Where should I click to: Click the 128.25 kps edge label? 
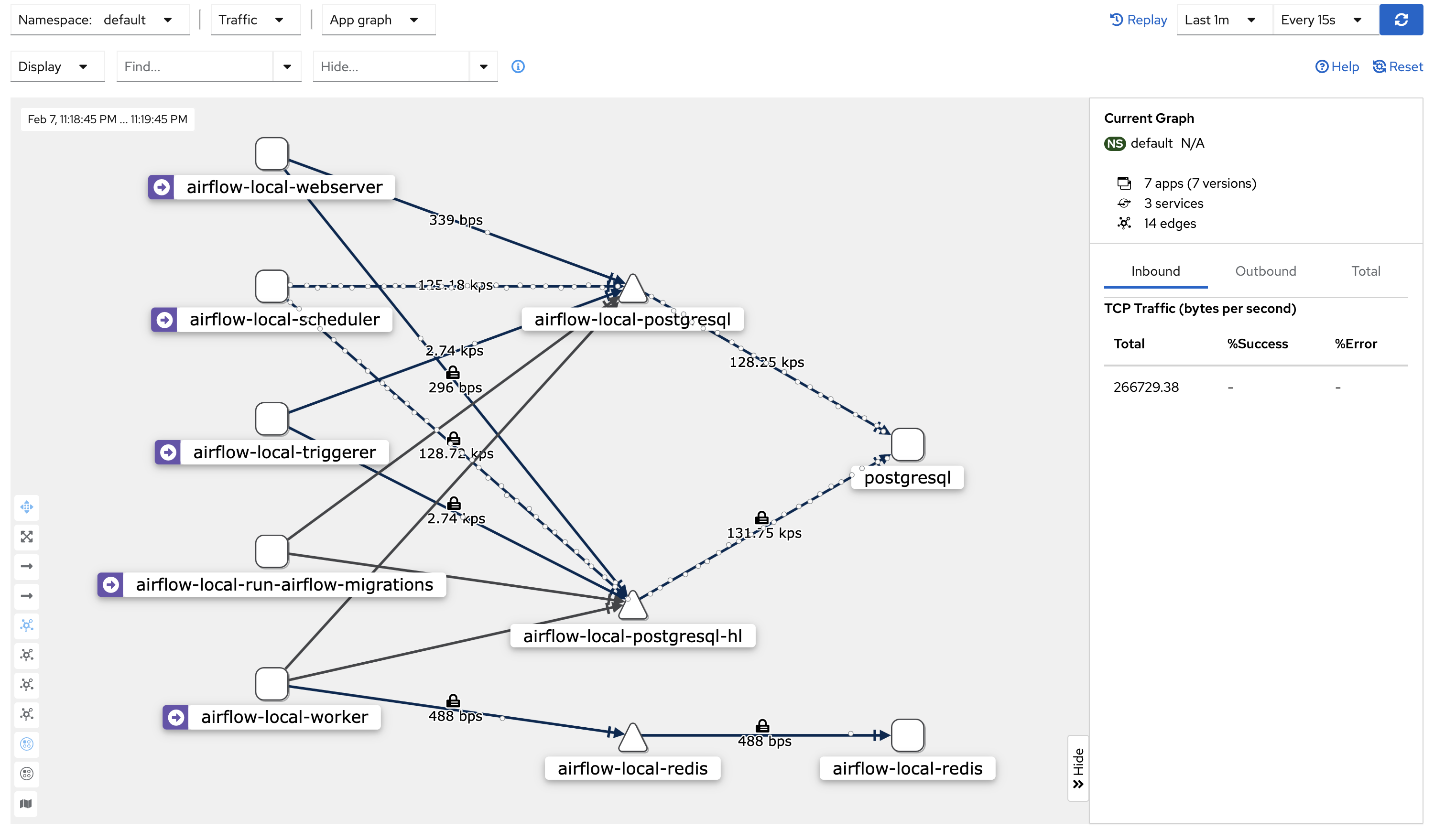point(767,362)
